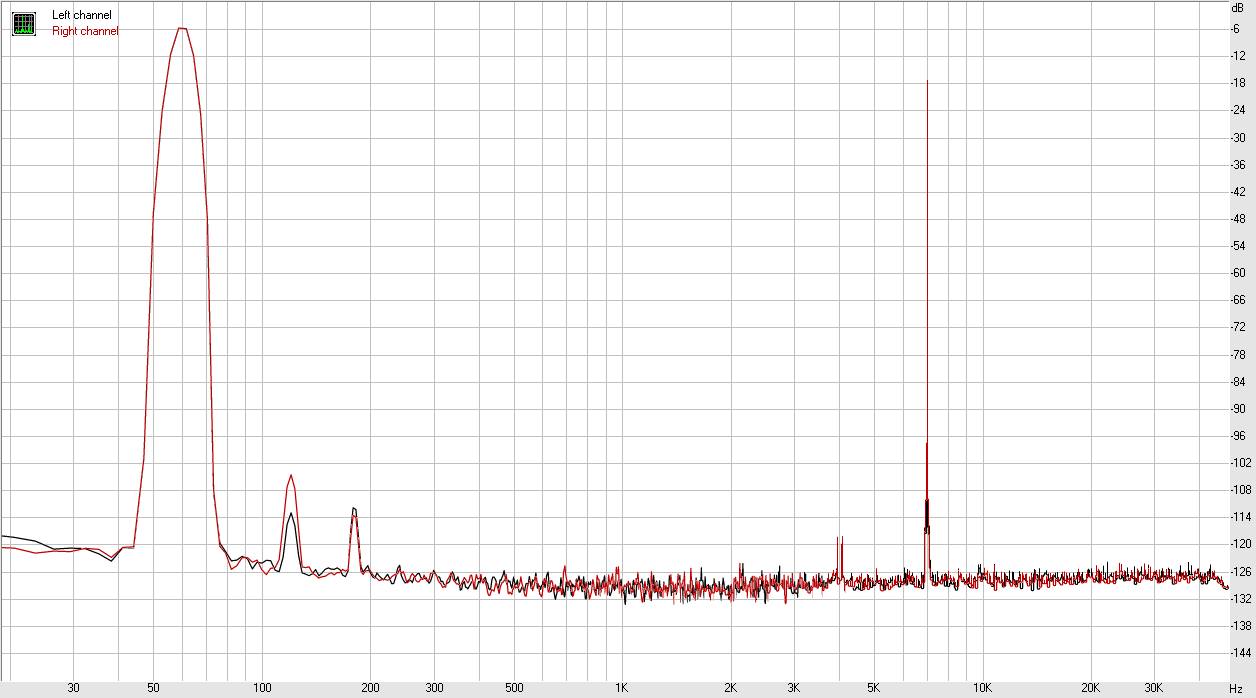Click the "-18" dB axis value
The width and height of the screenshot is (1256, 698).
(x=1238, y=83)
